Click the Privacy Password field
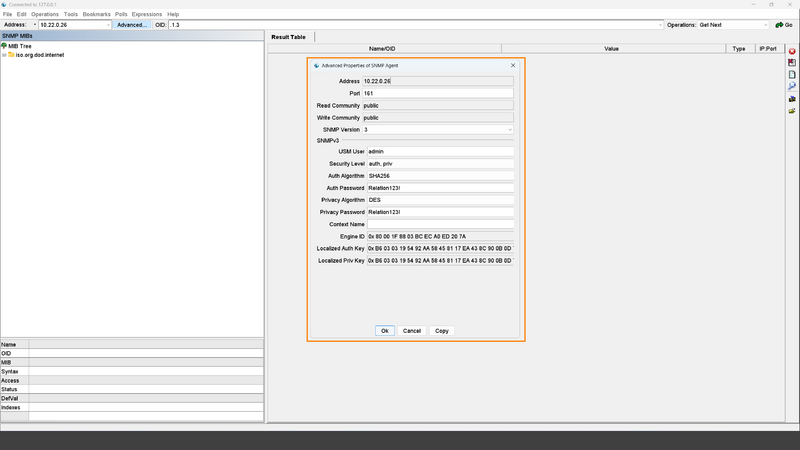Image resolution: width=800 pixels, height=450 pixels. [x=440, y=212]
